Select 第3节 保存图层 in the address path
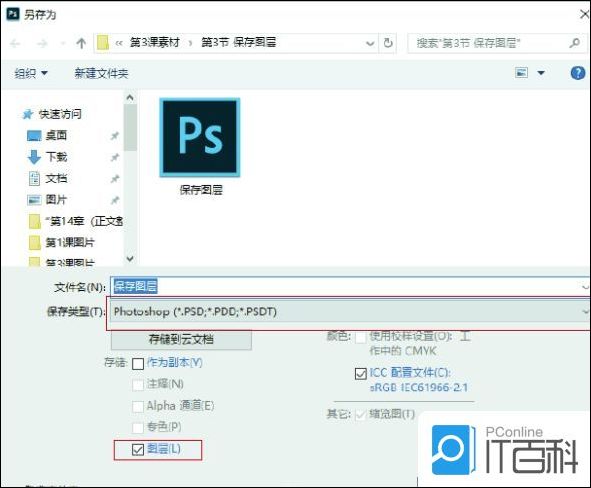The image size is (591, 488). [x=238, y=43]
